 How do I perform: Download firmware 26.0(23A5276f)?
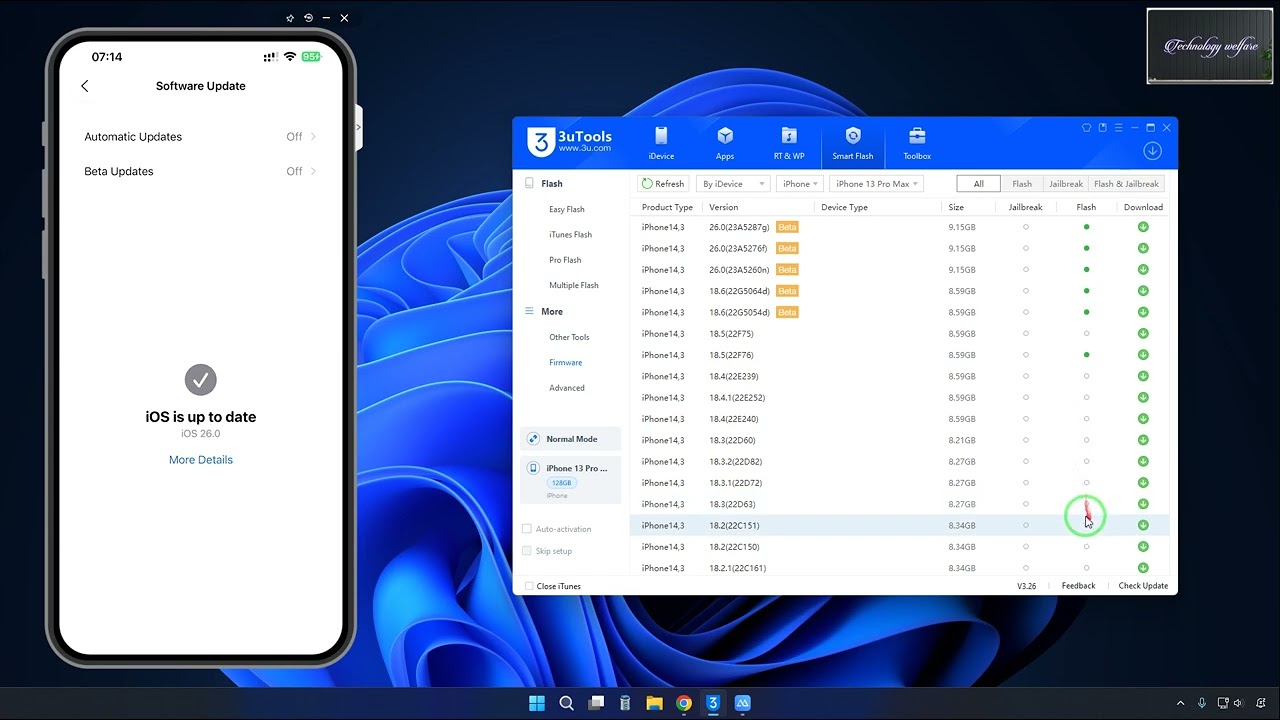(x=1143, y=248)
